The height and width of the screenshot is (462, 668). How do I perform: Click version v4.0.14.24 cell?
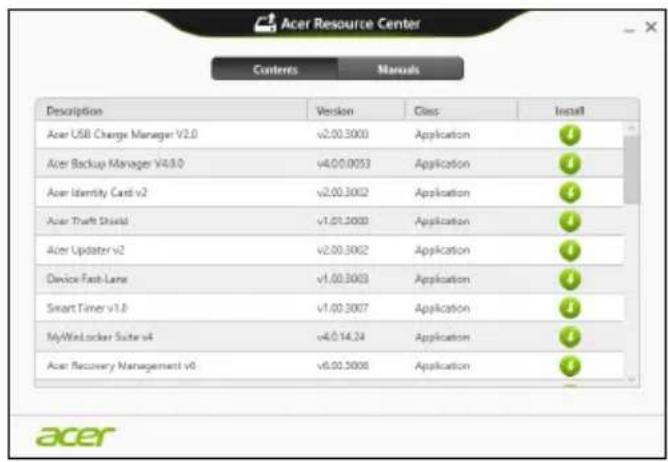pos(341,337)
